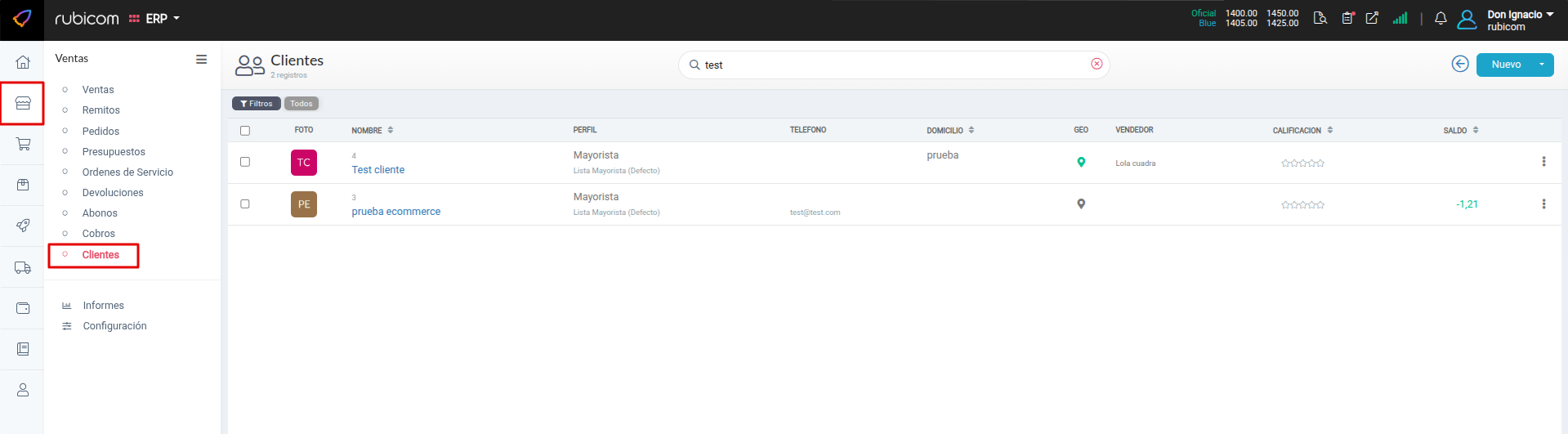The width and height of the screenshot is (1568, 434).
Task: Go to Presupuestos menu item
Action: 114,151
